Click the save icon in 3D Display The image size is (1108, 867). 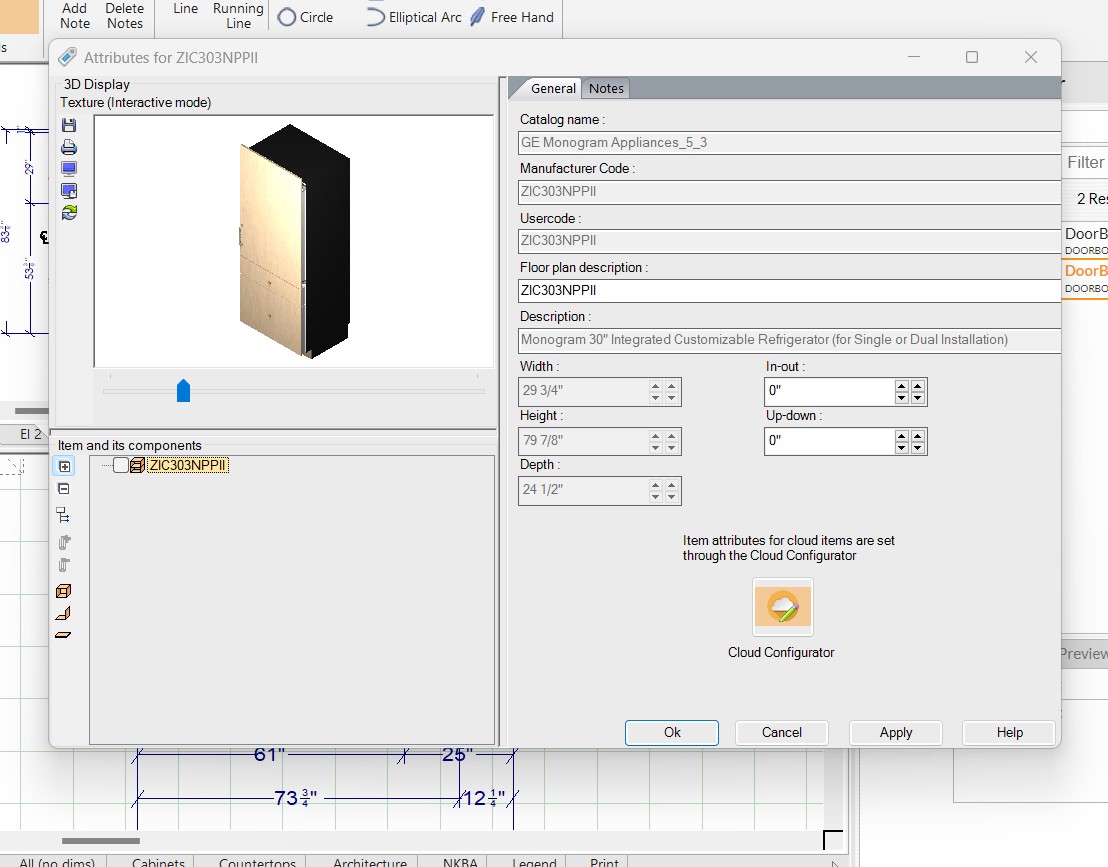pos(69,125)
